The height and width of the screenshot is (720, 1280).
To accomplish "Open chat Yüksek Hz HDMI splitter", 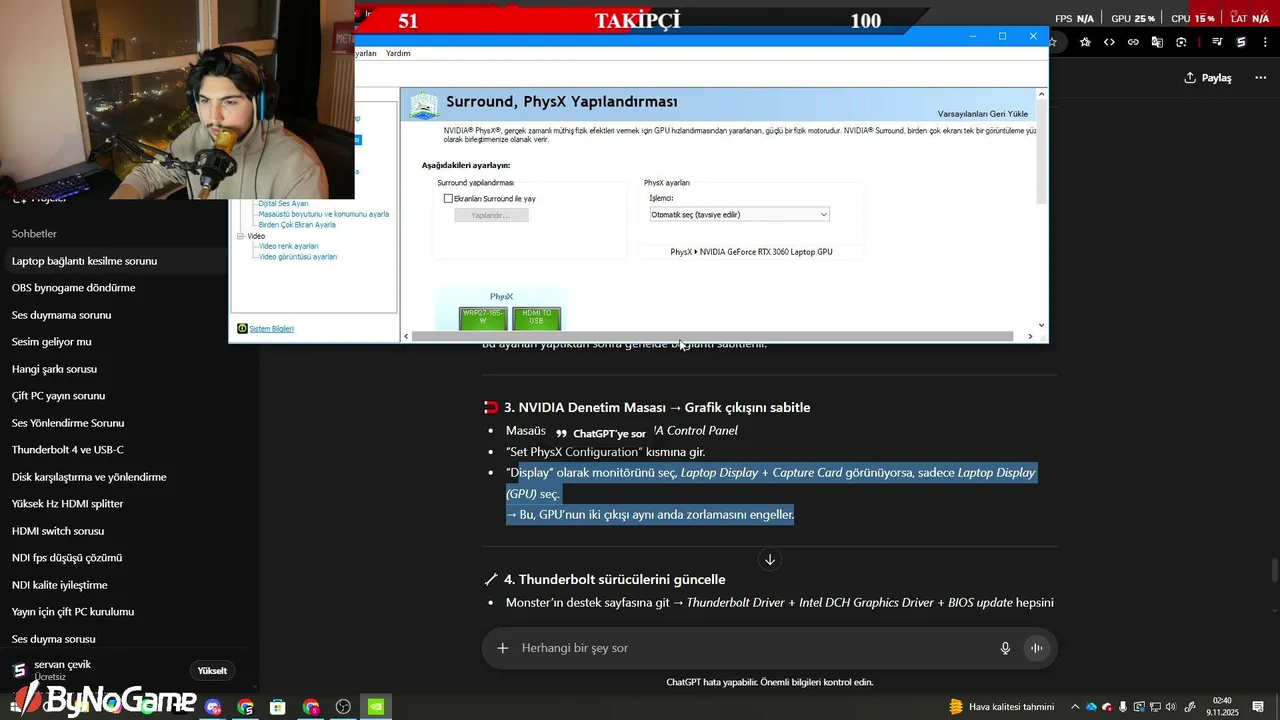I will pos(67,504).
